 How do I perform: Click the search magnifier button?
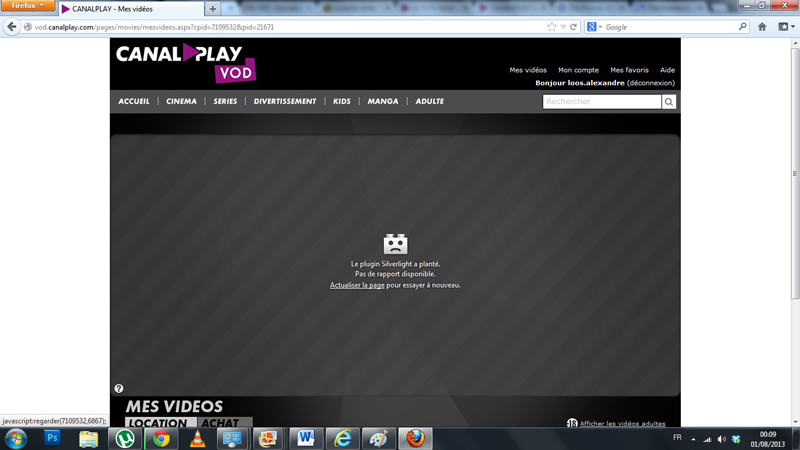point(668,102)
